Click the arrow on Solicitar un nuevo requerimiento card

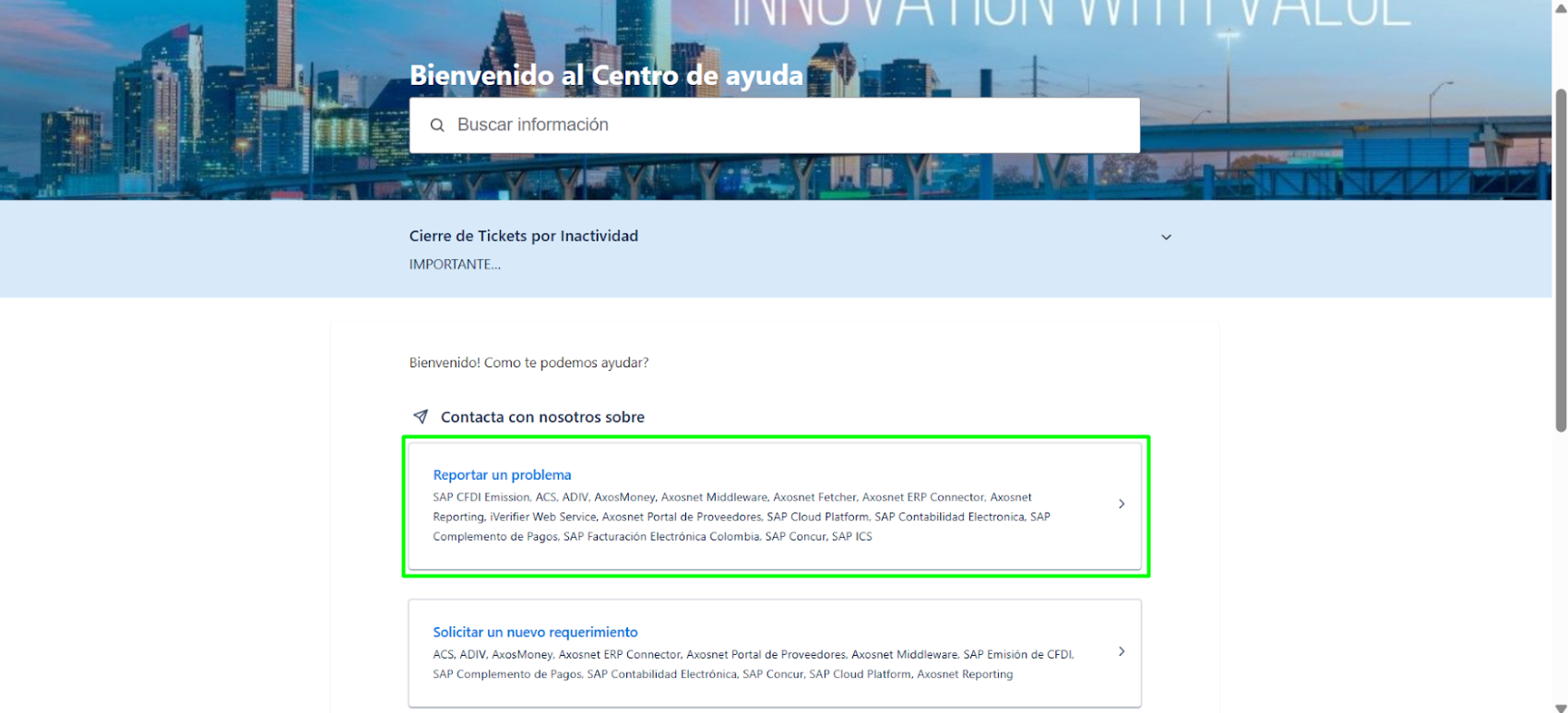1121,651
